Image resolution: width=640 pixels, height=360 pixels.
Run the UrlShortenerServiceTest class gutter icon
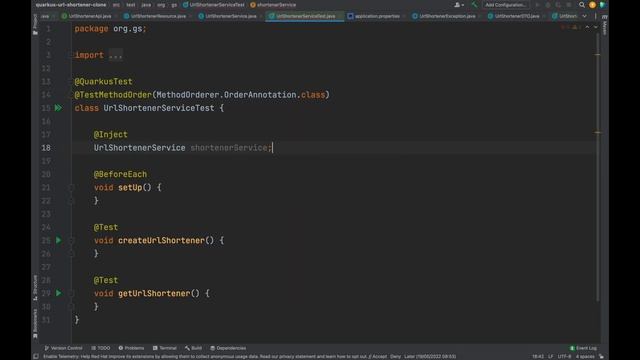coord(58,108)
